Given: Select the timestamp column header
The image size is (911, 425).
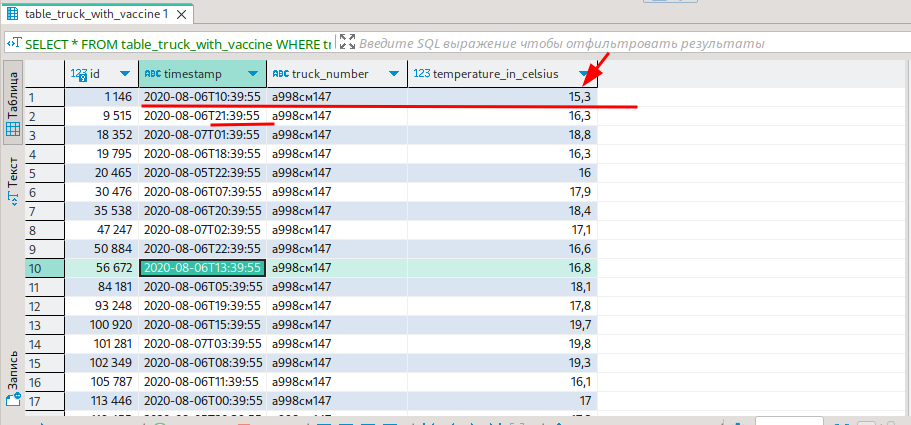Looking at the screenshot, I should pyautogui.click(x=203, y=74).
